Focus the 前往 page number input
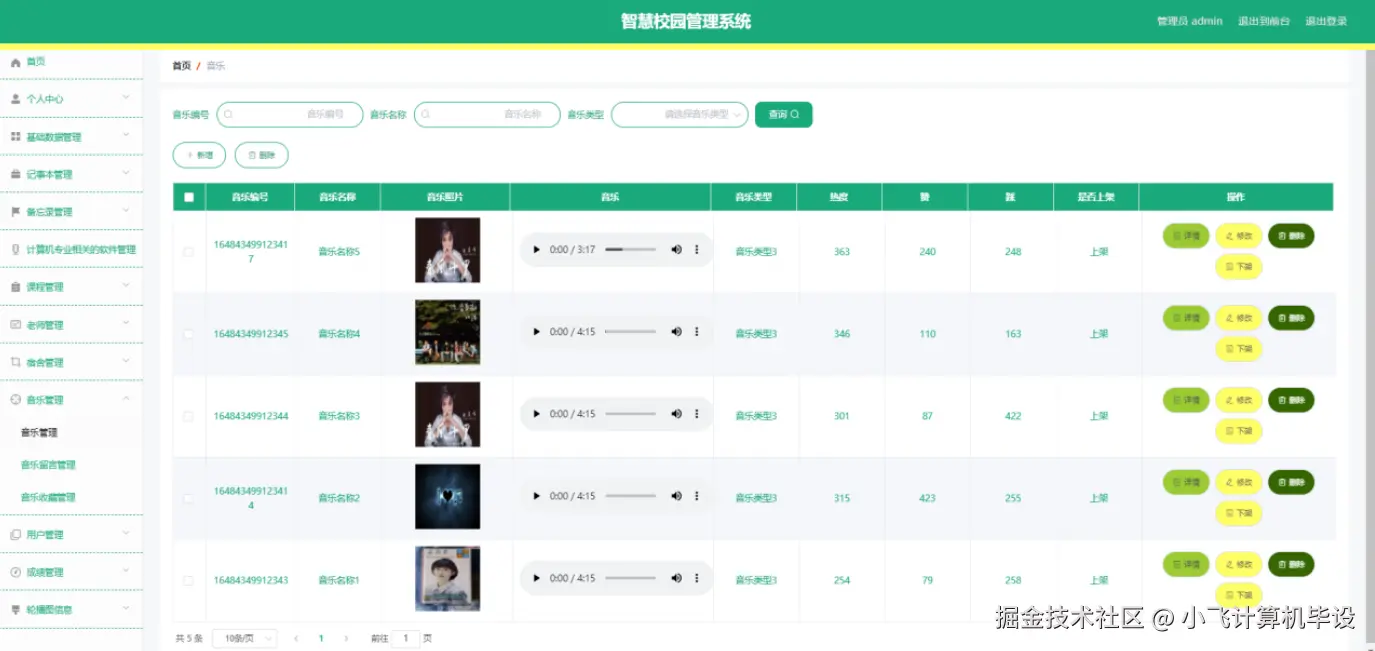The height and width of the screenshot is (651, 1375). click(x=405, y=638)
